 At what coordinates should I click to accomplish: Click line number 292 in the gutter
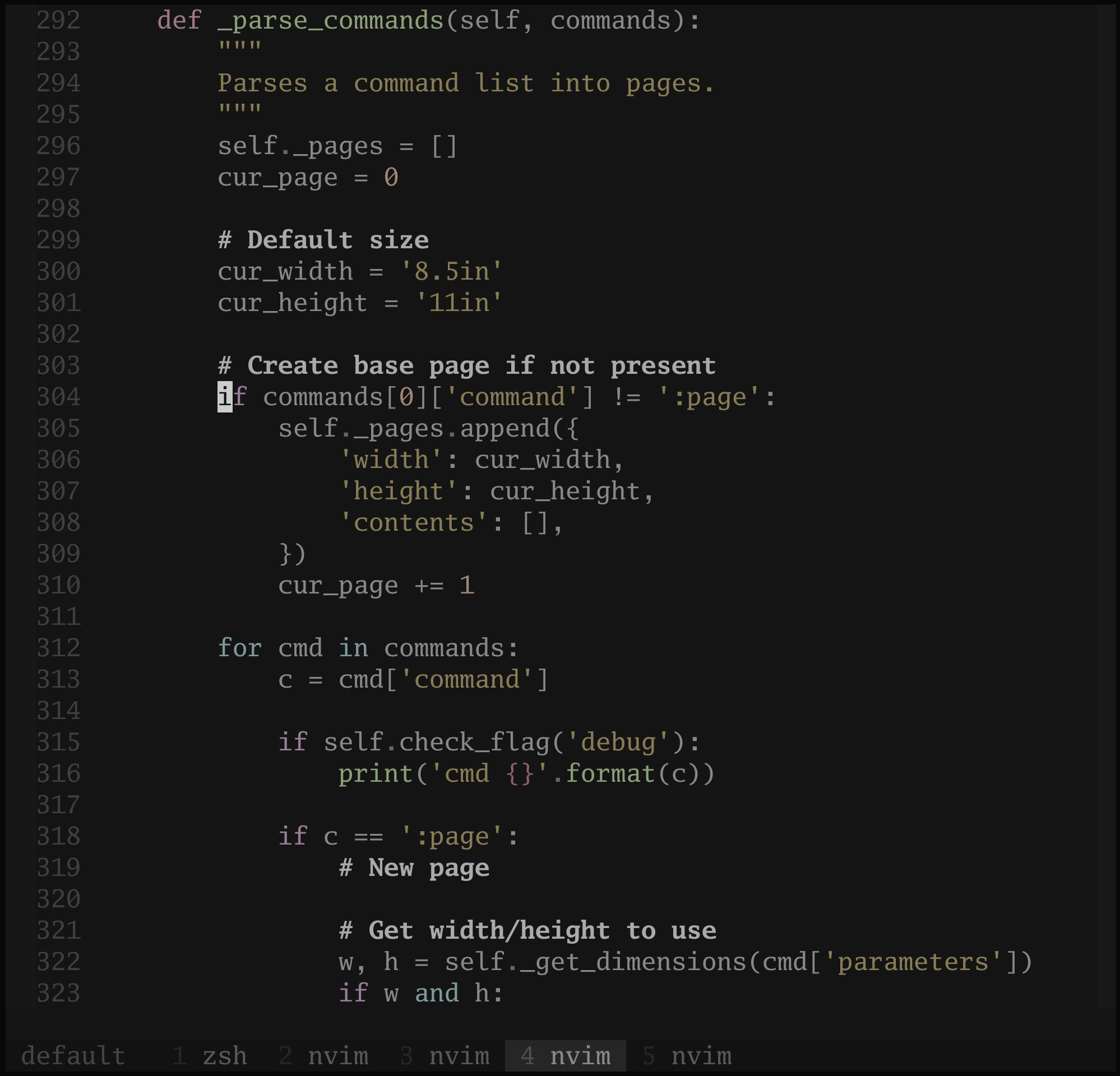pos(58,21)
